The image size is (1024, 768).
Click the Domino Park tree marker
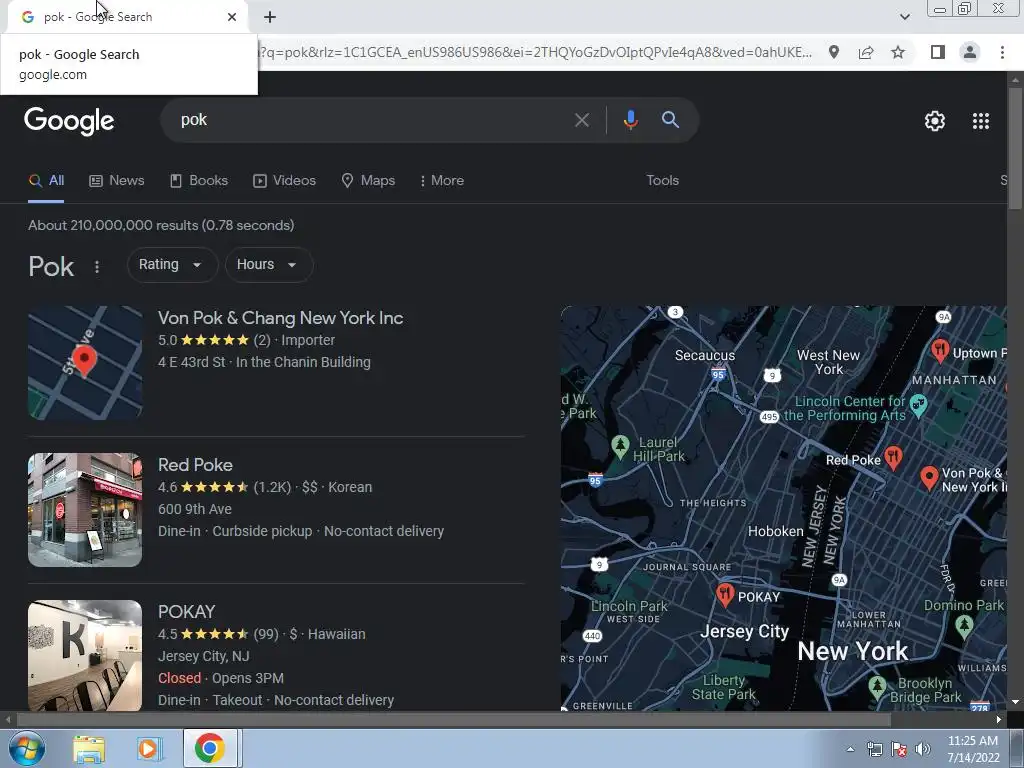(x=964, y=626)
